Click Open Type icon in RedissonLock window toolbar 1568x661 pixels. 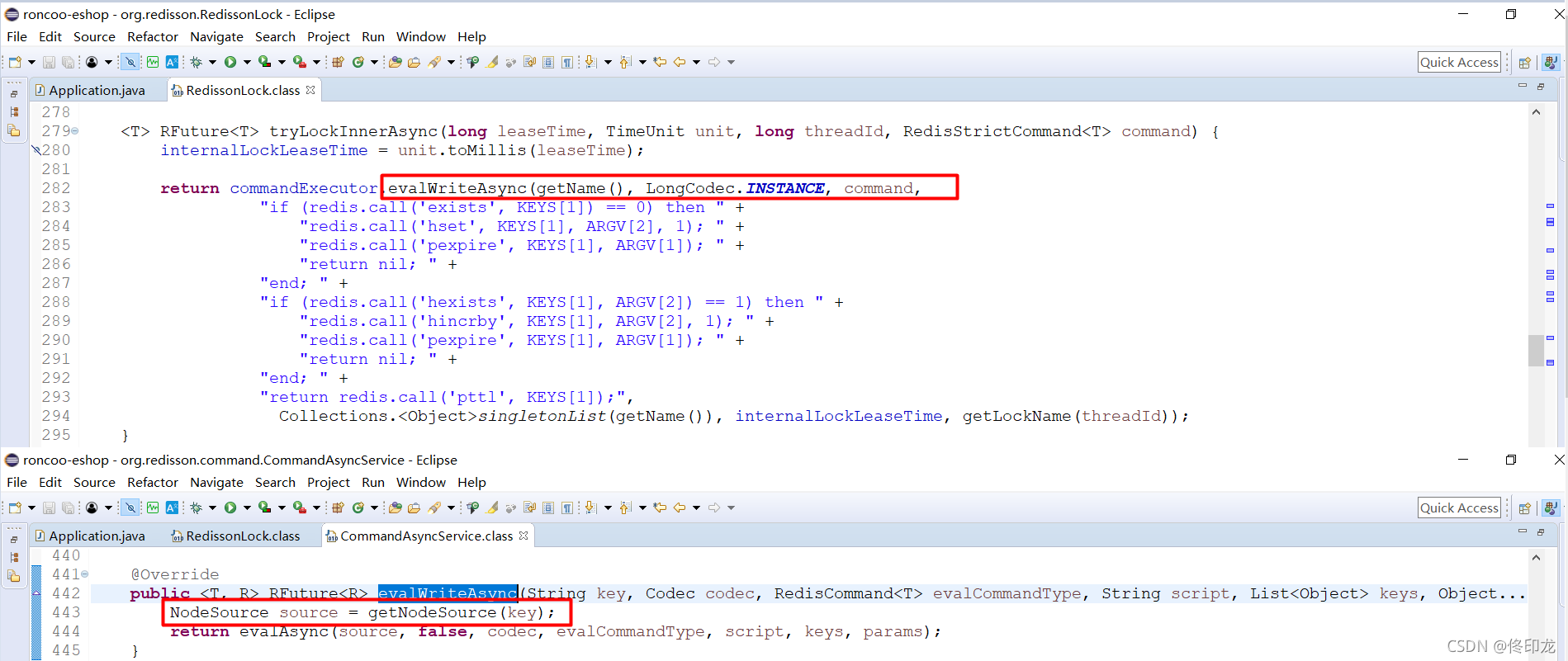click(396, 62)
